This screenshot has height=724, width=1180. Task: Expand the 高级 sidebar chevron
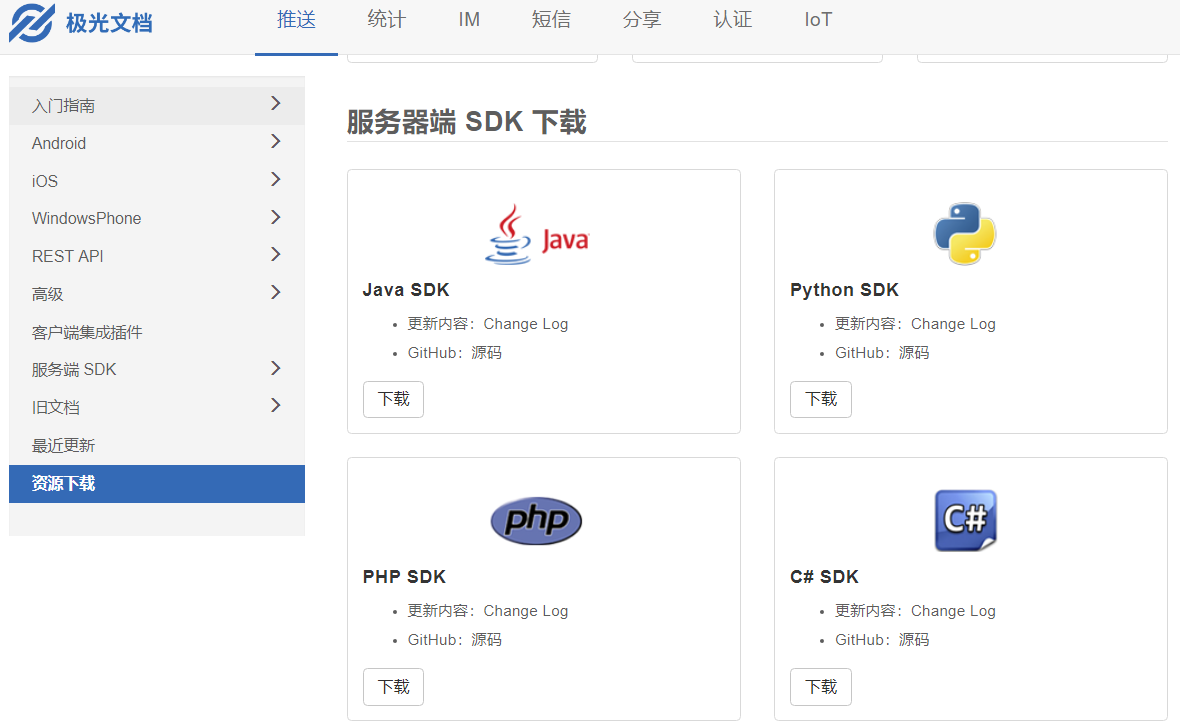[x=275, y=292]
